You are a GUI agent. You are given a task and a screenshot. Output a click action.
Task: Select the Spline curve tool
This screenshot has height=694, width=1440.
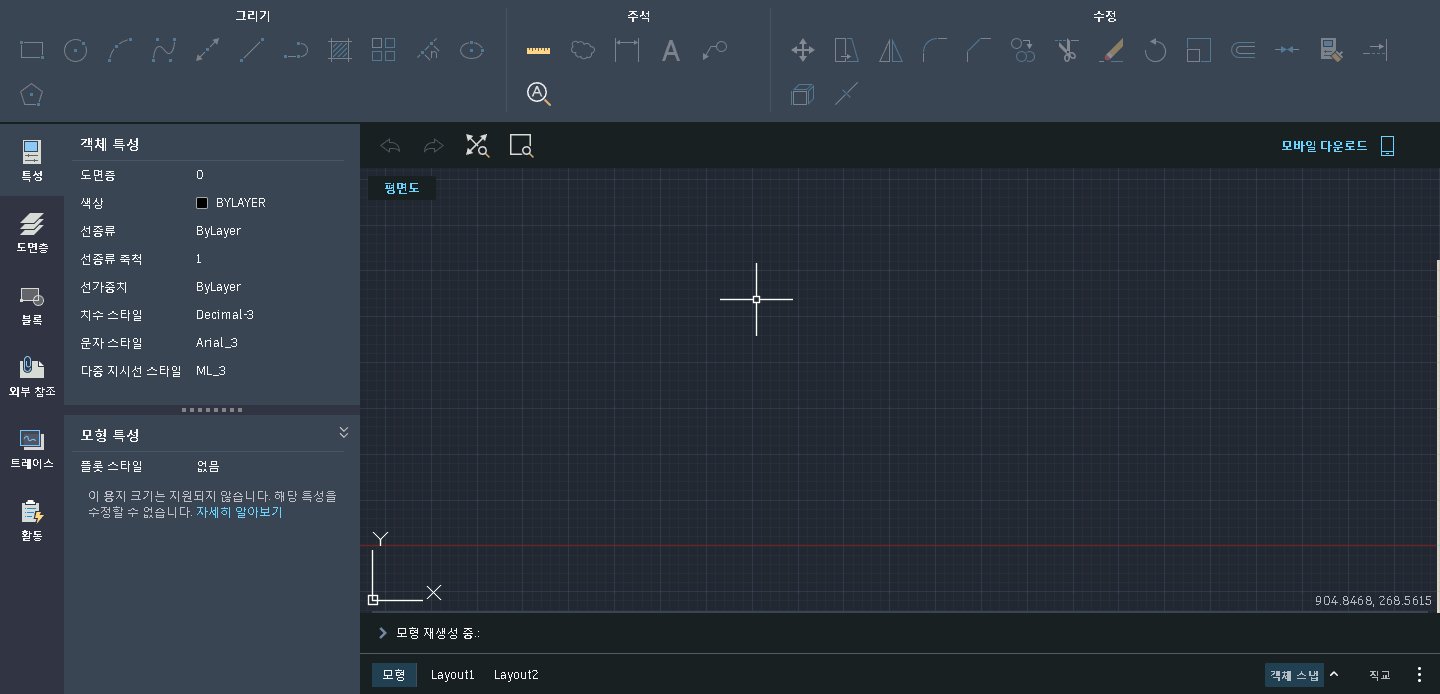(x=164, y=50)
